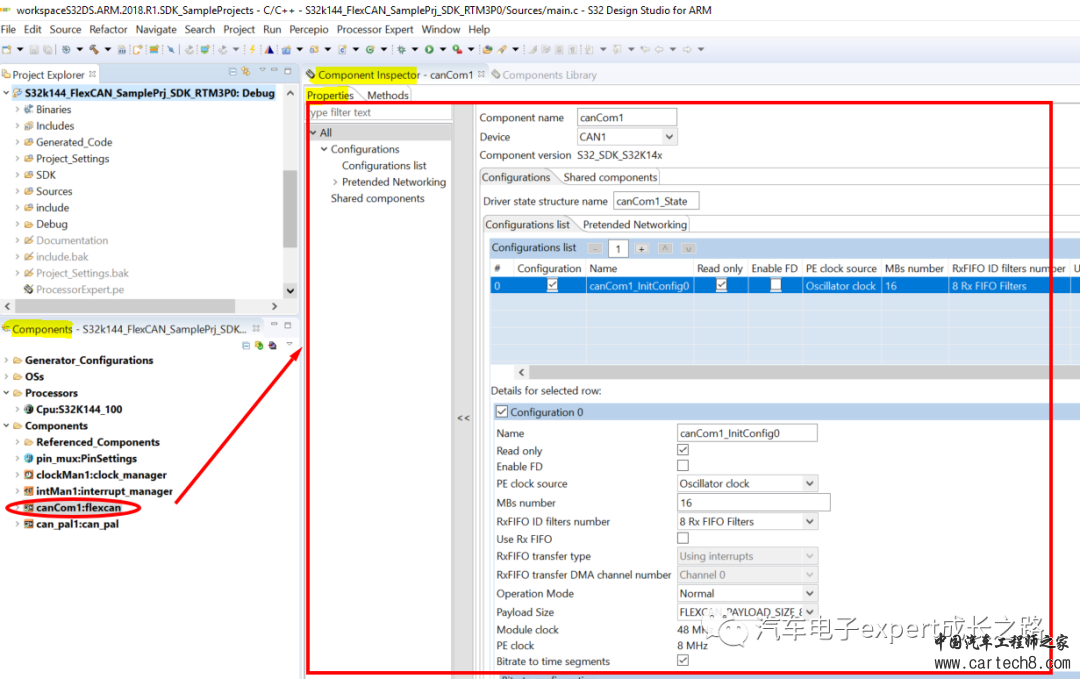
Task: Select canCom1:flexcan in Components tree
Action: tap(79, 508)
